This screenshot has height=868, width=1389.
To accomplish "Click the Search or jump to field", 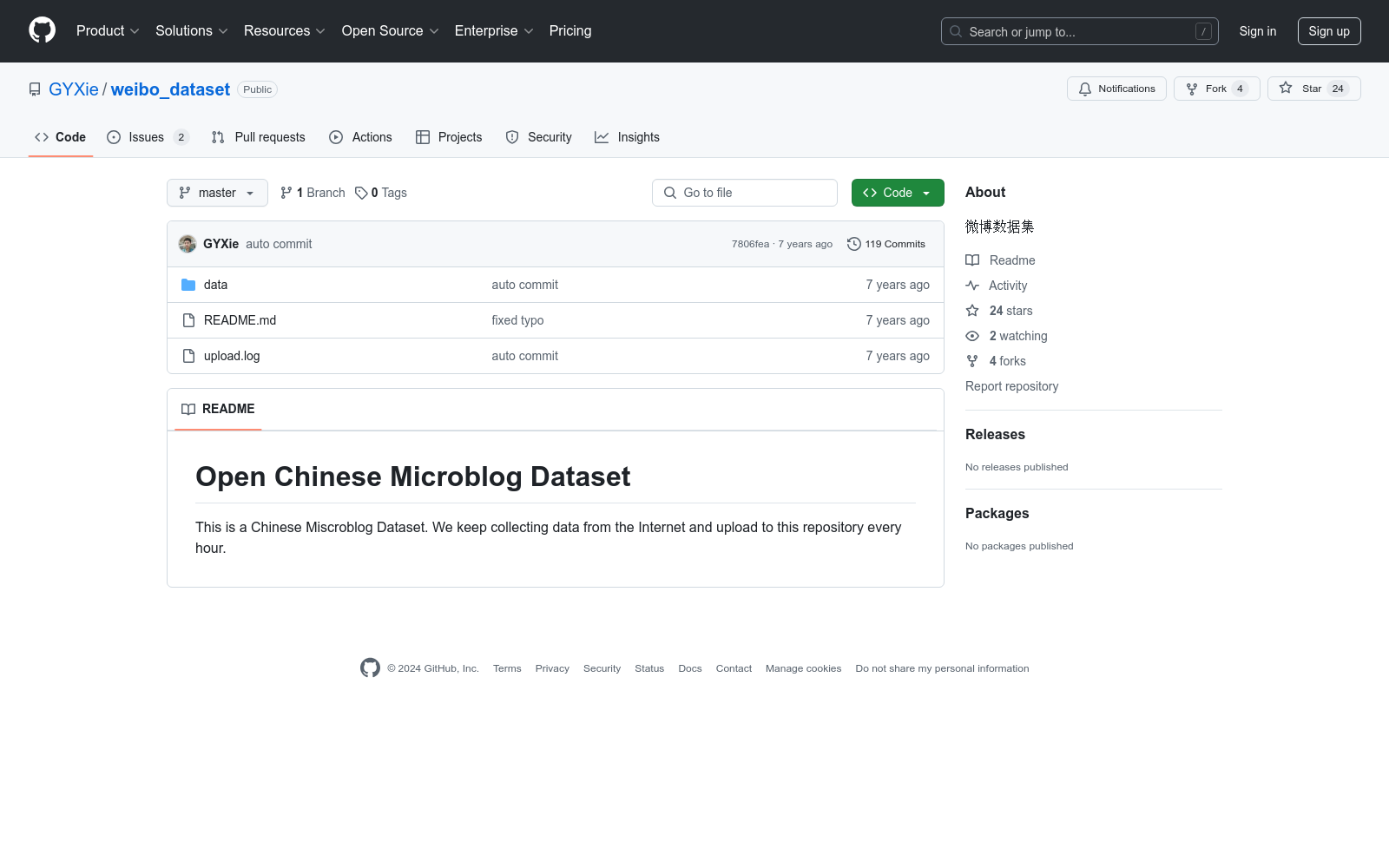I will coord(1080,31).
